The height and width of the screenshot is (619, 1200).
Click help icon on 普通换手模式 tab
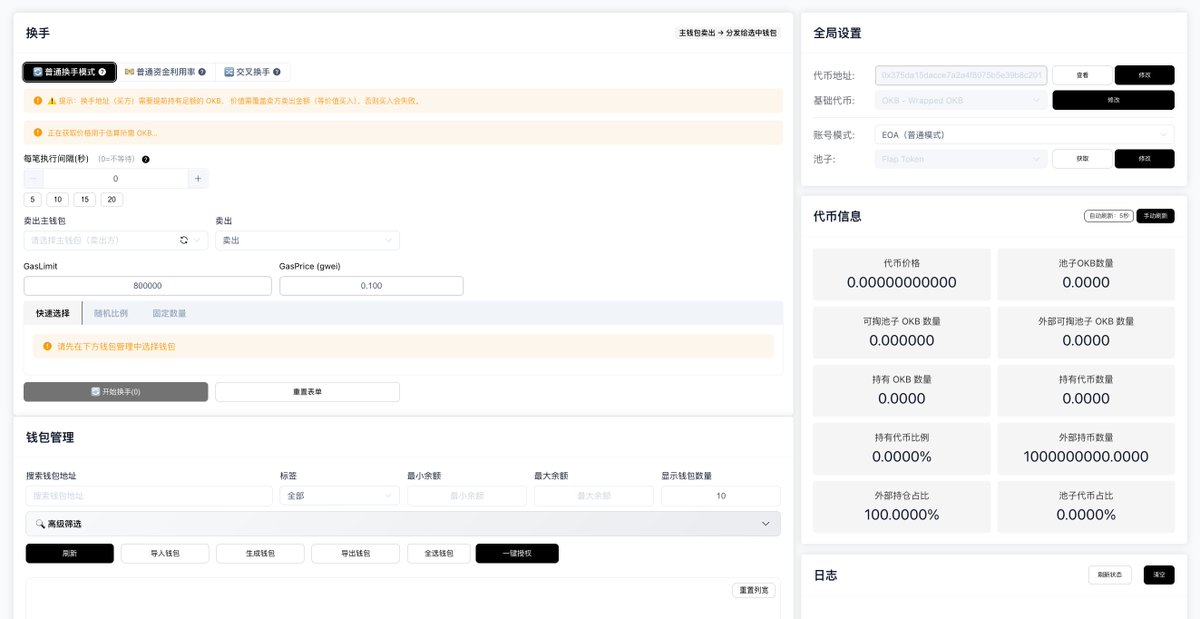point(102,72)
